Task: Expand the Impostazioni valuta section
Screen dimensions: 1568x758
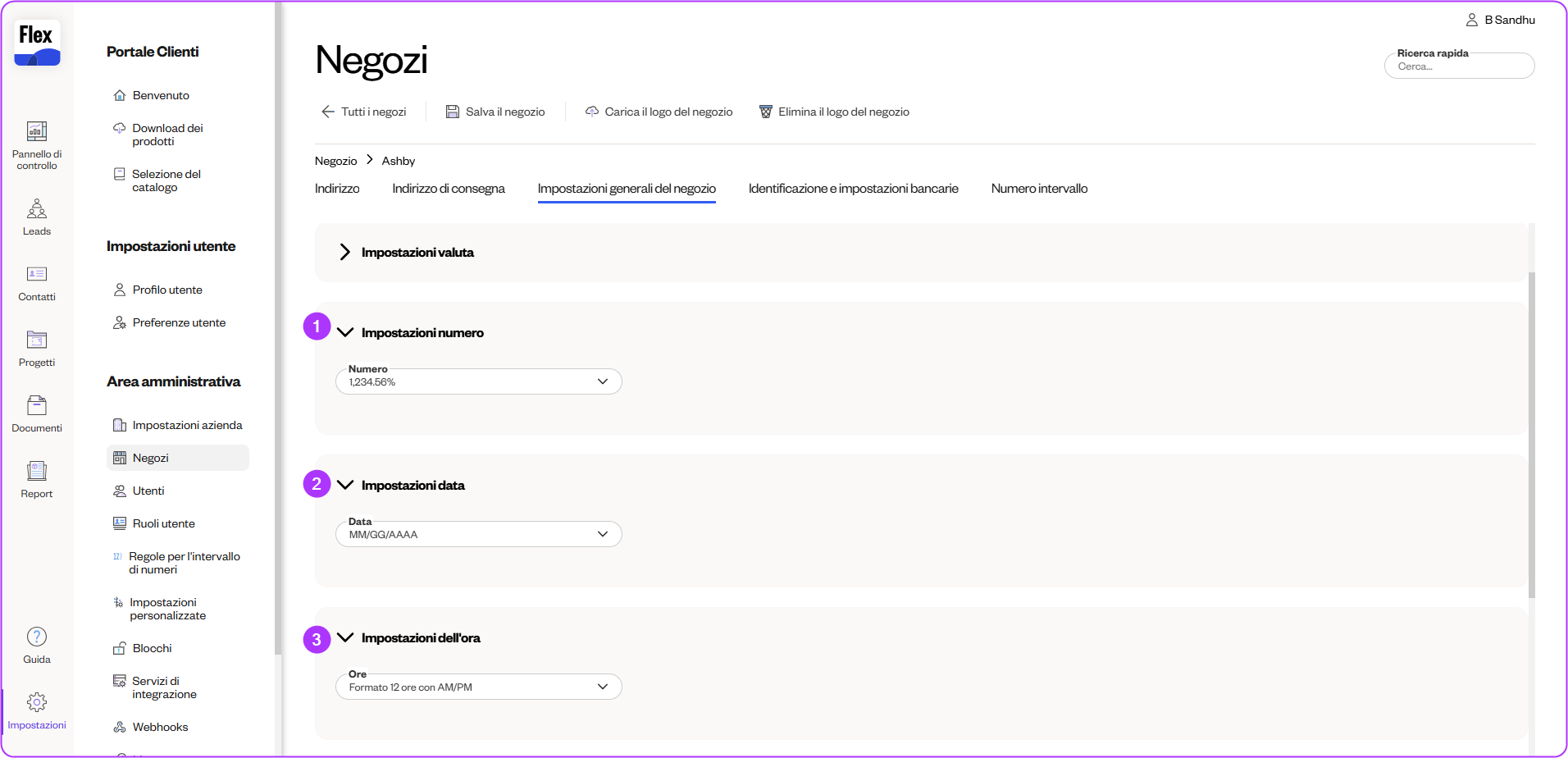Action: pyautogui.click(x=345, y=253)
